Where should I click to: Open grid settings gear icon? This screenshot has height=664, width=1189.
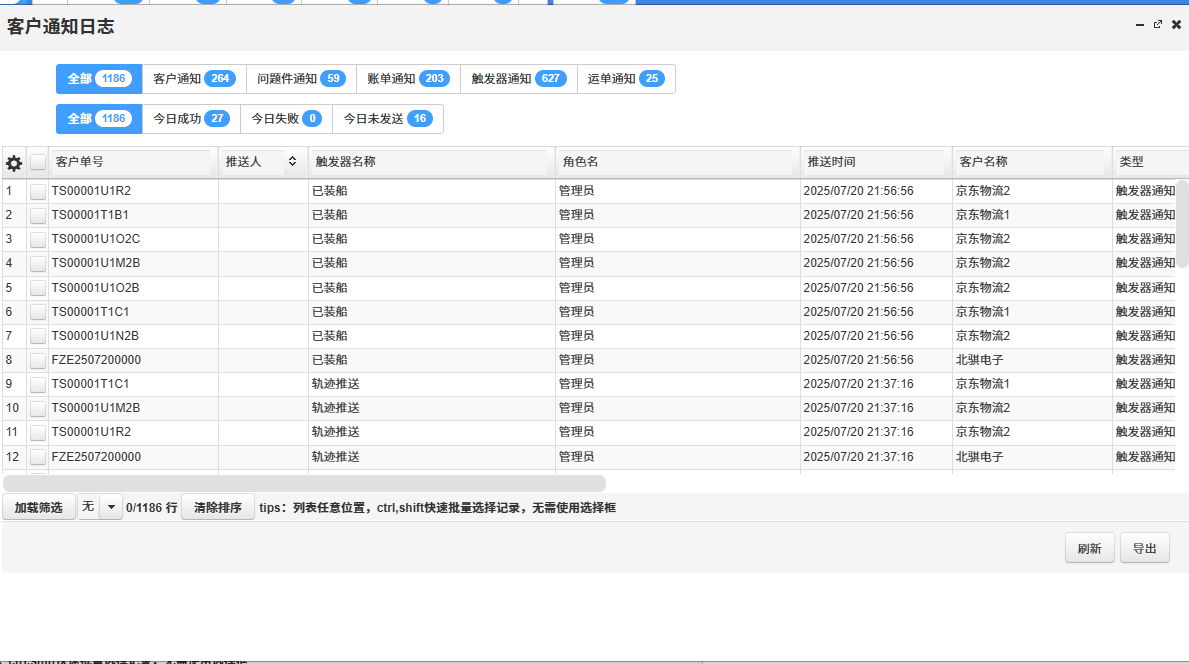14,162
